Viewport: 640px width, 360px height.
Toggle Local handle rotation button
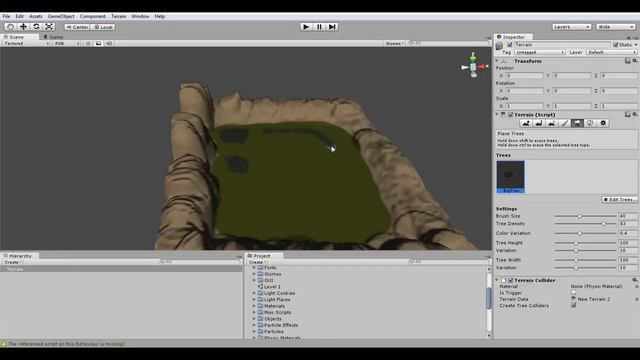103,27
